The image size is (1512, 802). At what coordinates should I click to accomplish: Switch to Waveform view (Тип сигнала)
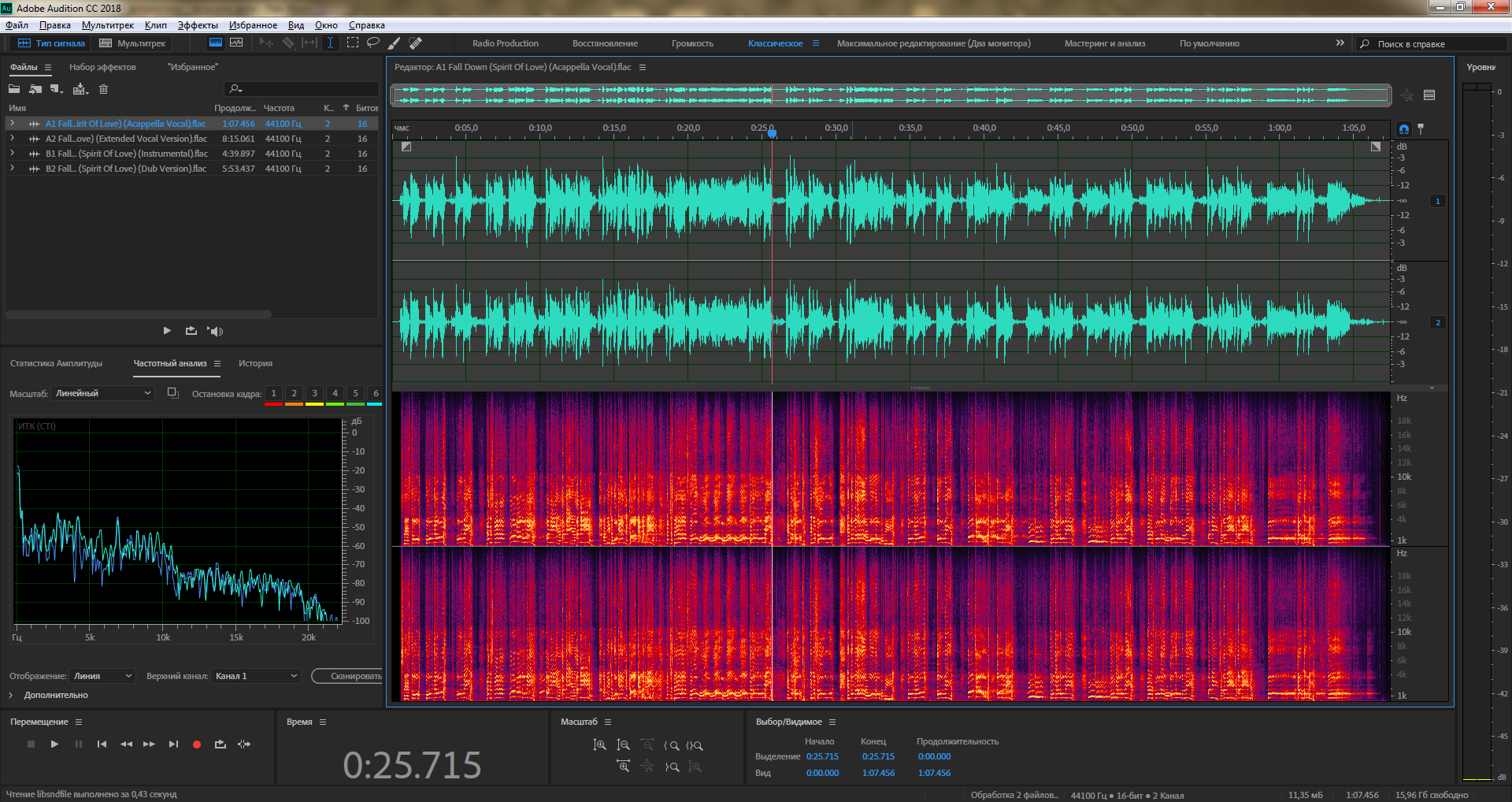(x=51, y=43)
